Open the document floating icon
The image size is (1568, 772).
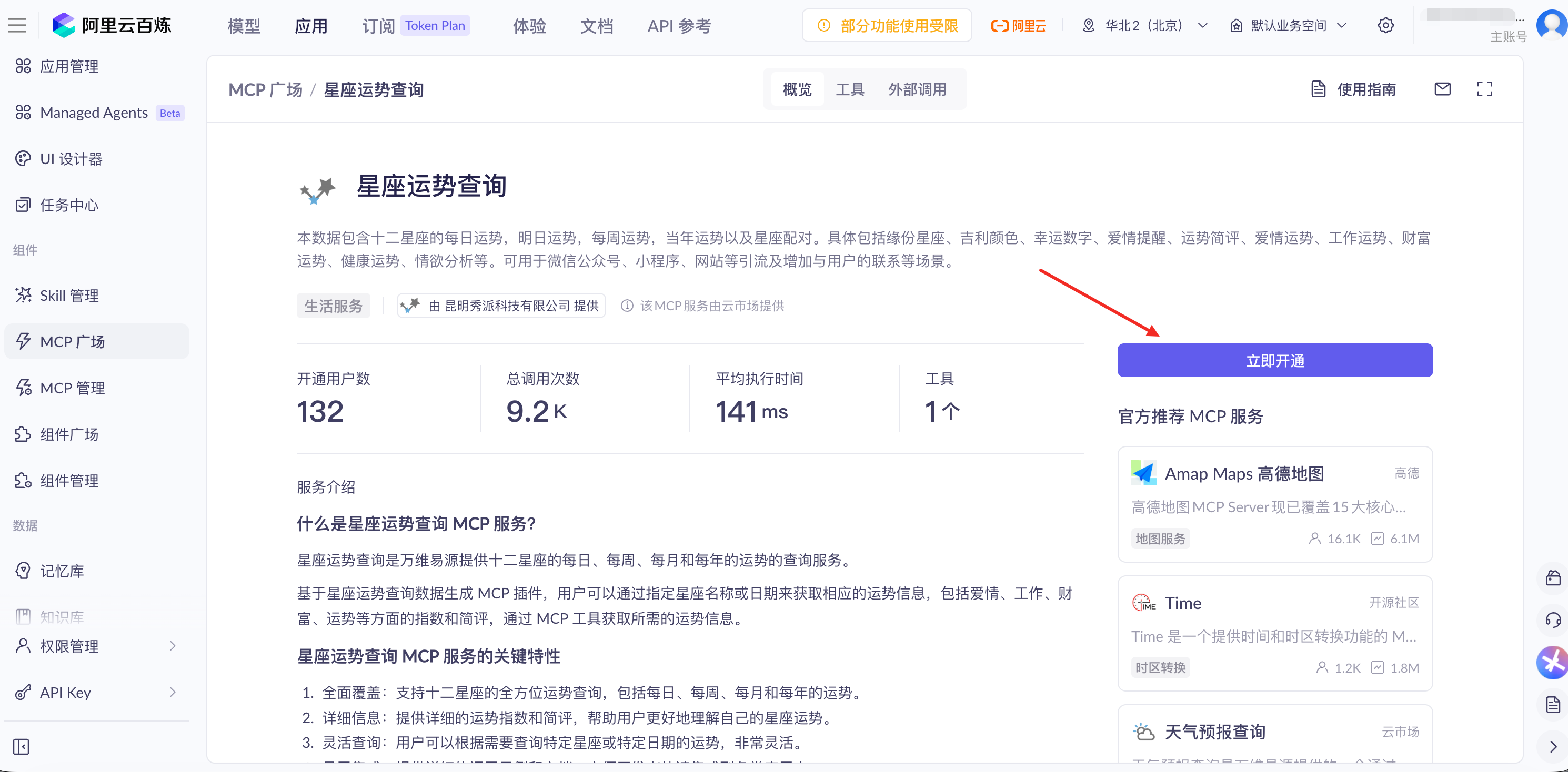tap(1553, 705)
